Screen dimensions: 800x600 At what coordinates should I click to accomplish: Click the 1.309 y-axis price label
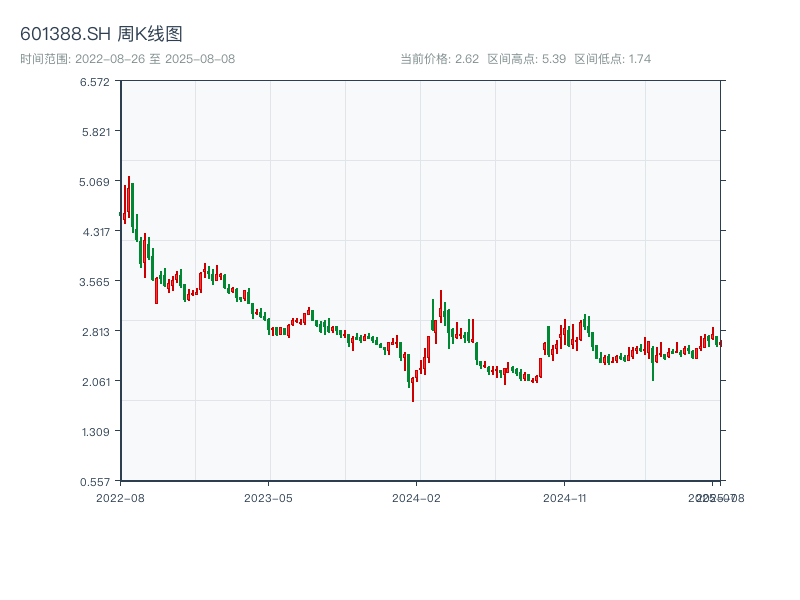click(95, 432)
